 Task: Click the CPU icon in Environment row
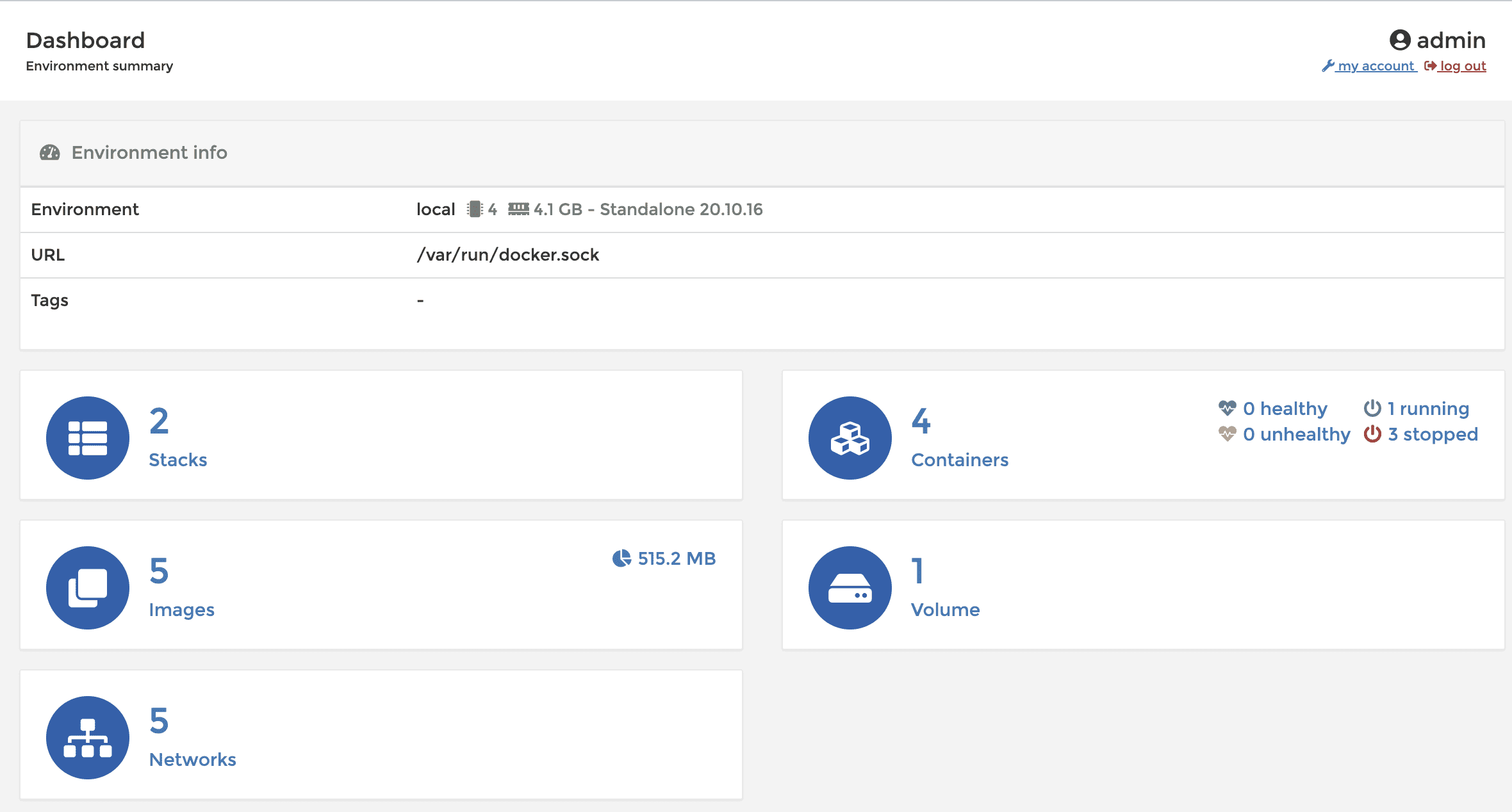pyautogui.click(x=475, y=209)
